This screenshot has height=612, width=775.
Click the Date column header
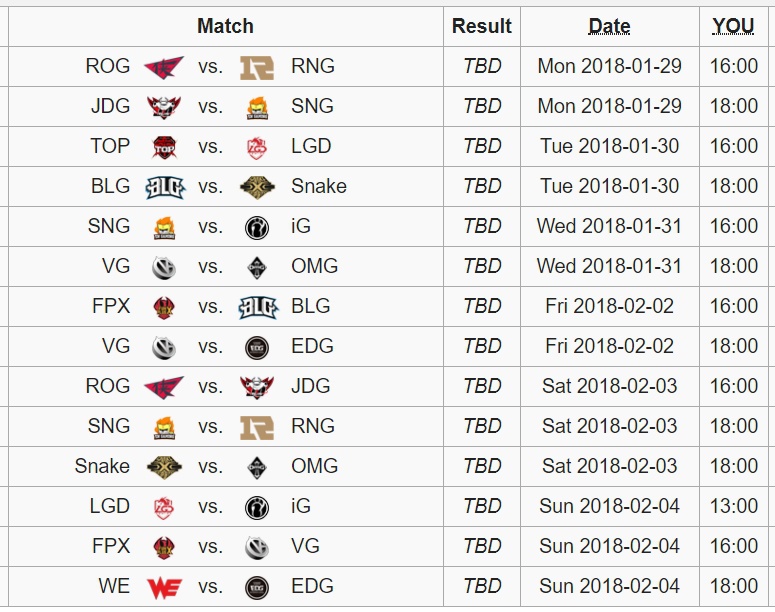(609, 26)
